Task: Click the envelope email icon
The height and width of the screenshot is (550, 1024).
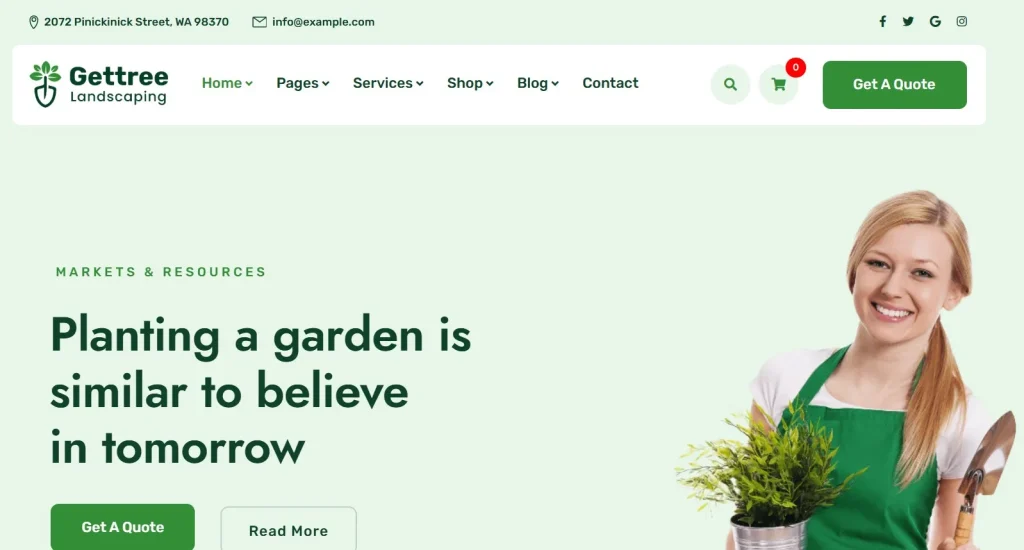Action: point(259,22)
